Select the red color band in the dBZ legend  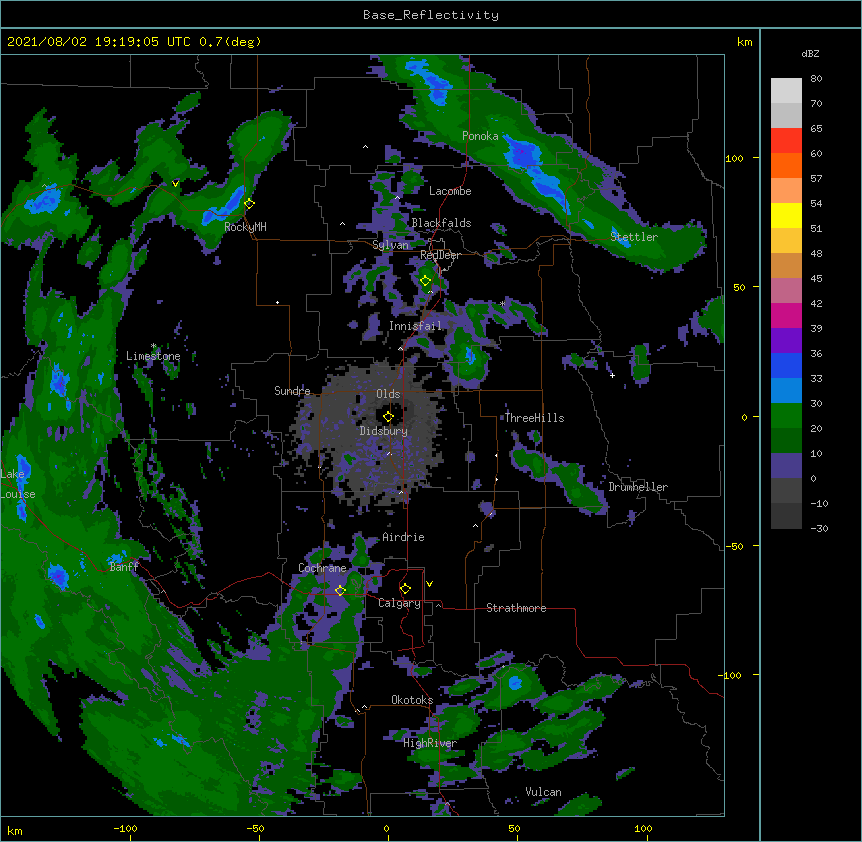pyautogui.click(x=786, y=140)
